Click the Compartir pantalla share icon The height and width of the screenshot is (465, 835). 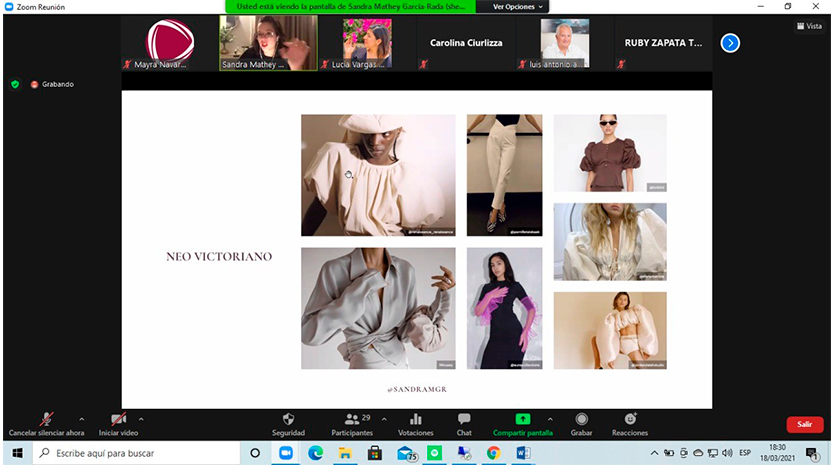[x=522, y=419]
